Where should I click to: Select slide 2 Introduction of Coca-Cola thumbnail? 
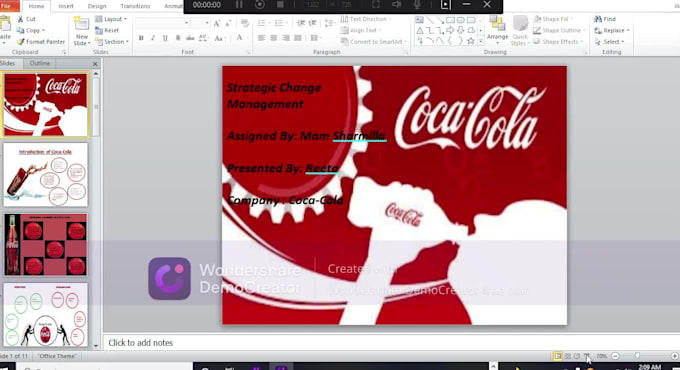point(46,175)
